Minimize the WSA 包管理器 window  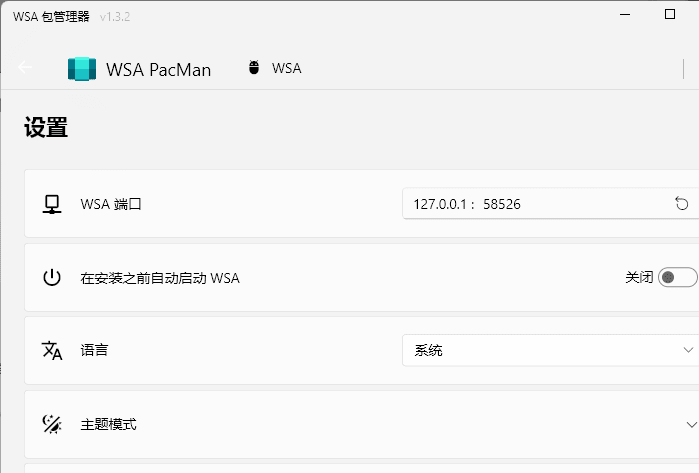click(x=625, y=14)
